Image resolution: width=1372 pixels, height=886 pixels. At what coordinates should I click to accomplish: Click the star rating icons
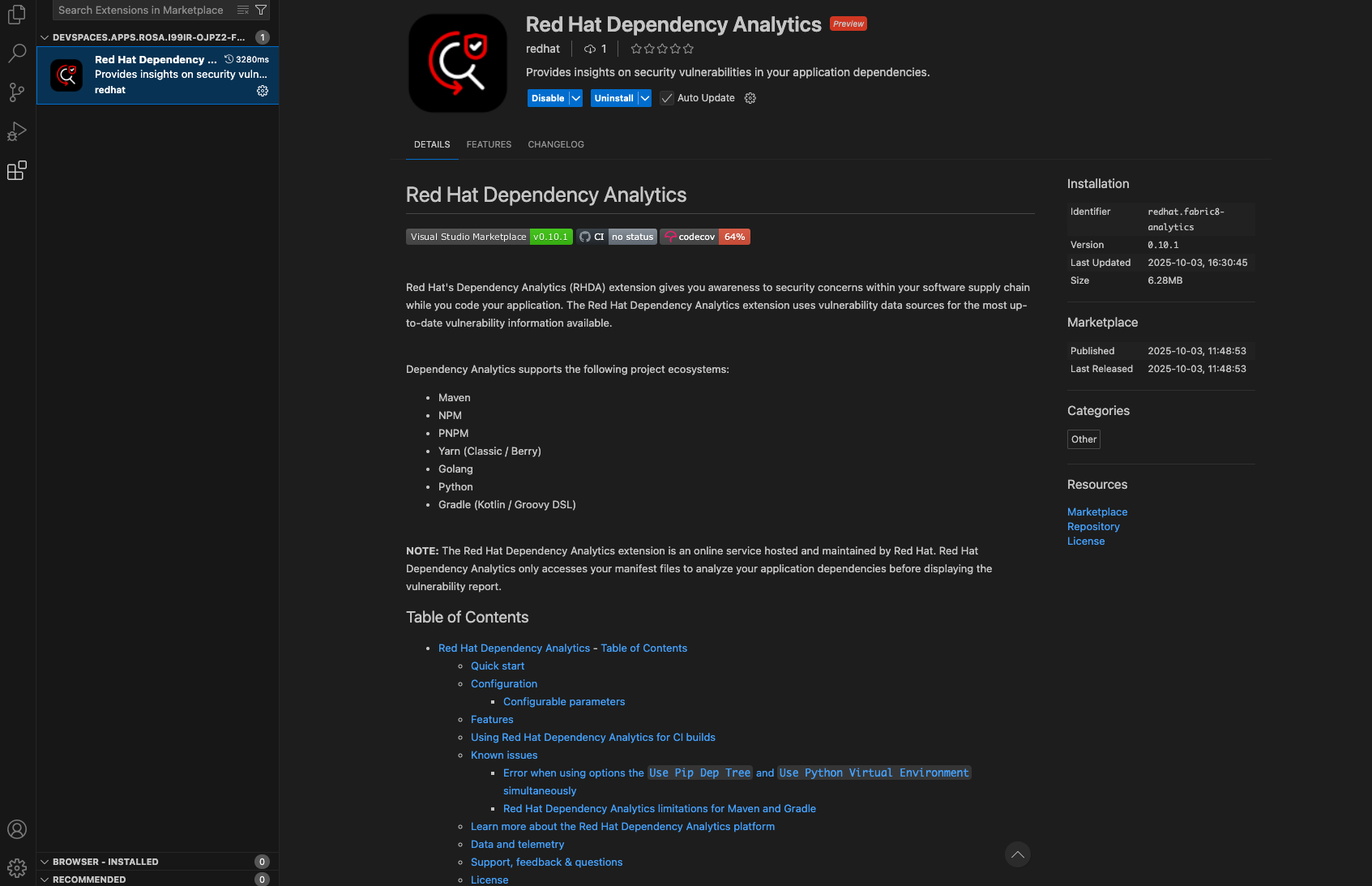(x=662, y=49)
